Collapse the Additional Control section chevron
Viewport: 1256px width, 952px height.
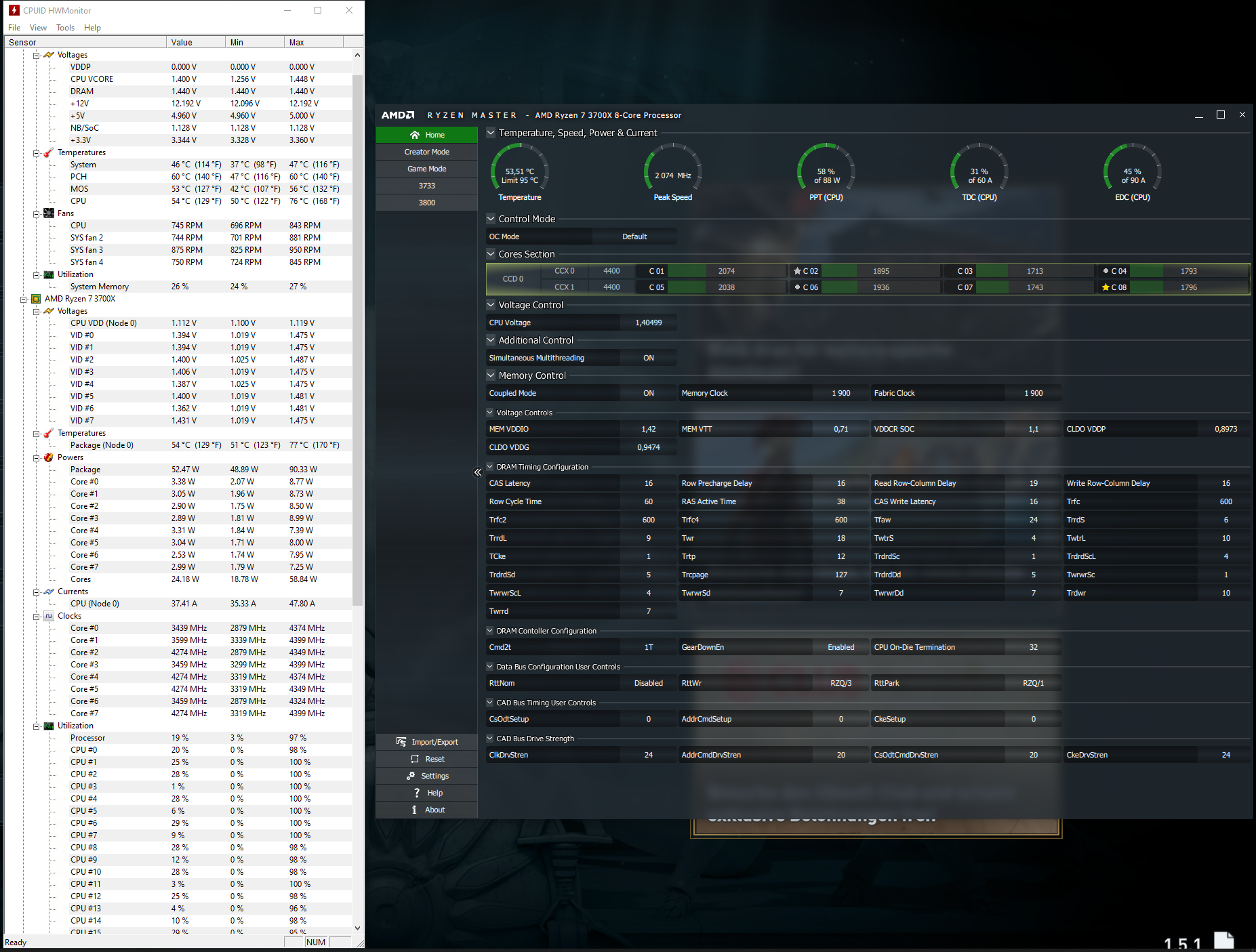pos(491,340)
